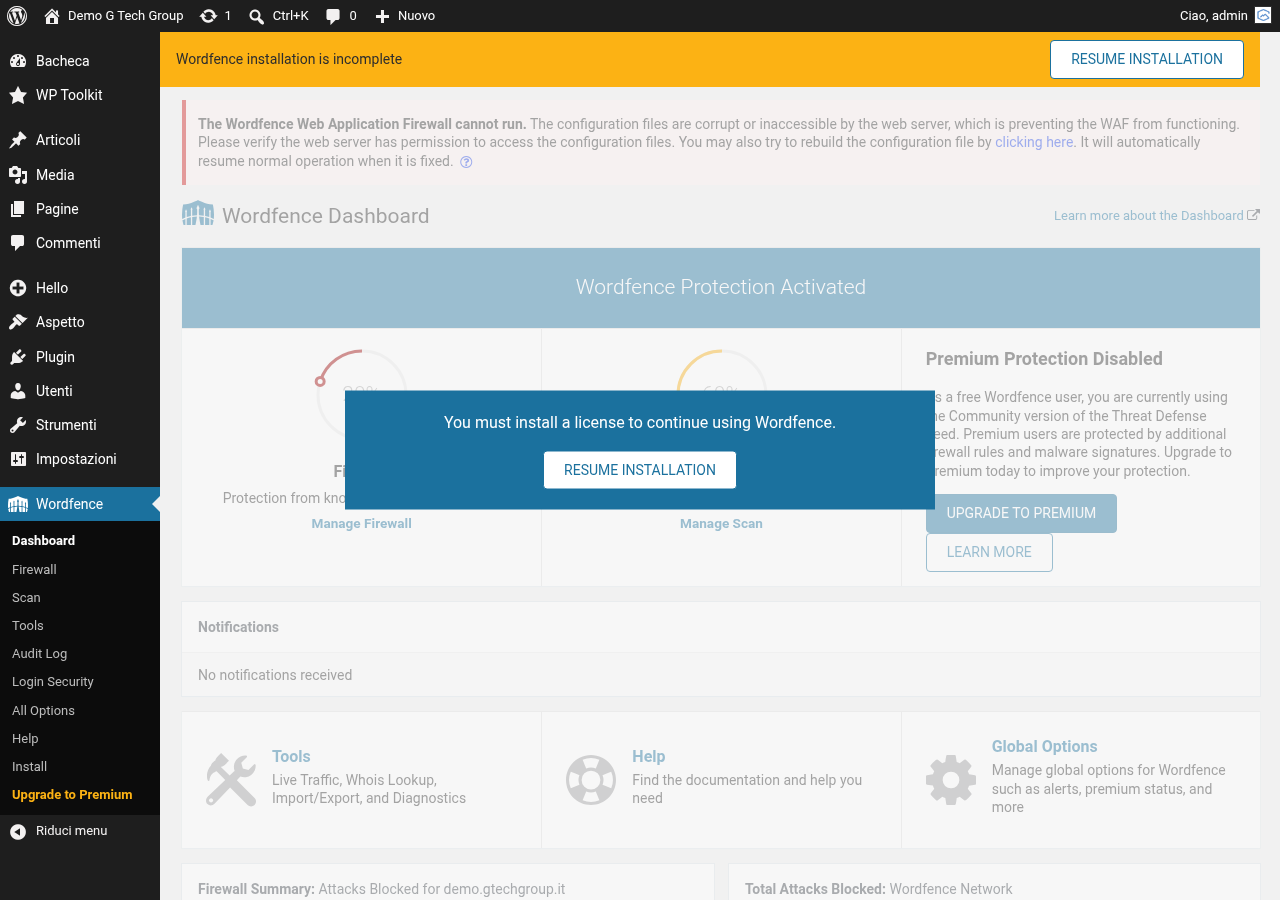Click Resume Installation in the license dialog
Screen dimensions: 1280x900
click(x=640, y=470)
